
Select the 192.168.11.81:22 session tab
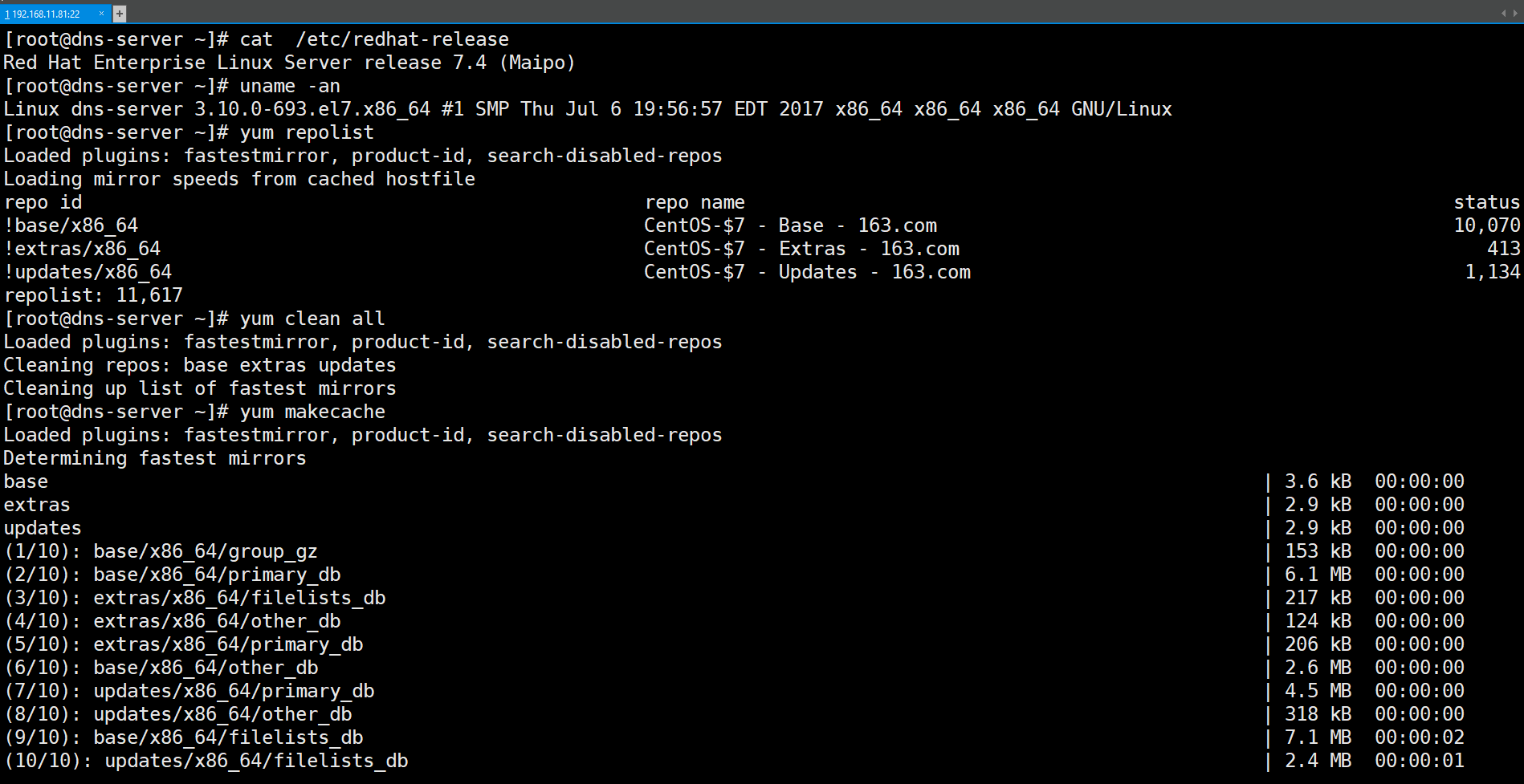pyautogui.click(x=46, y=14)
